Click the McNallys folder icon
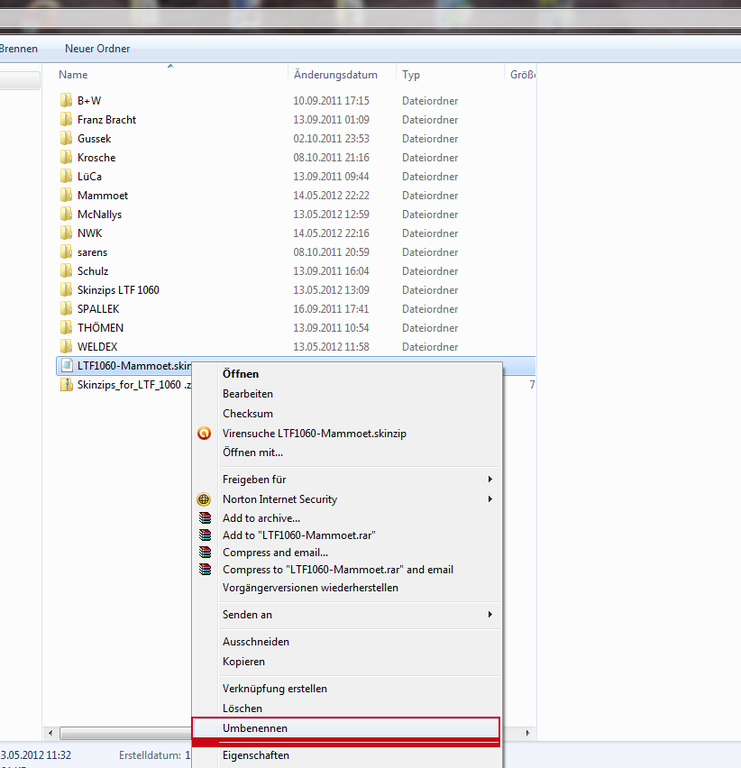This screenshot has height=768, width=741. [66, 214]
